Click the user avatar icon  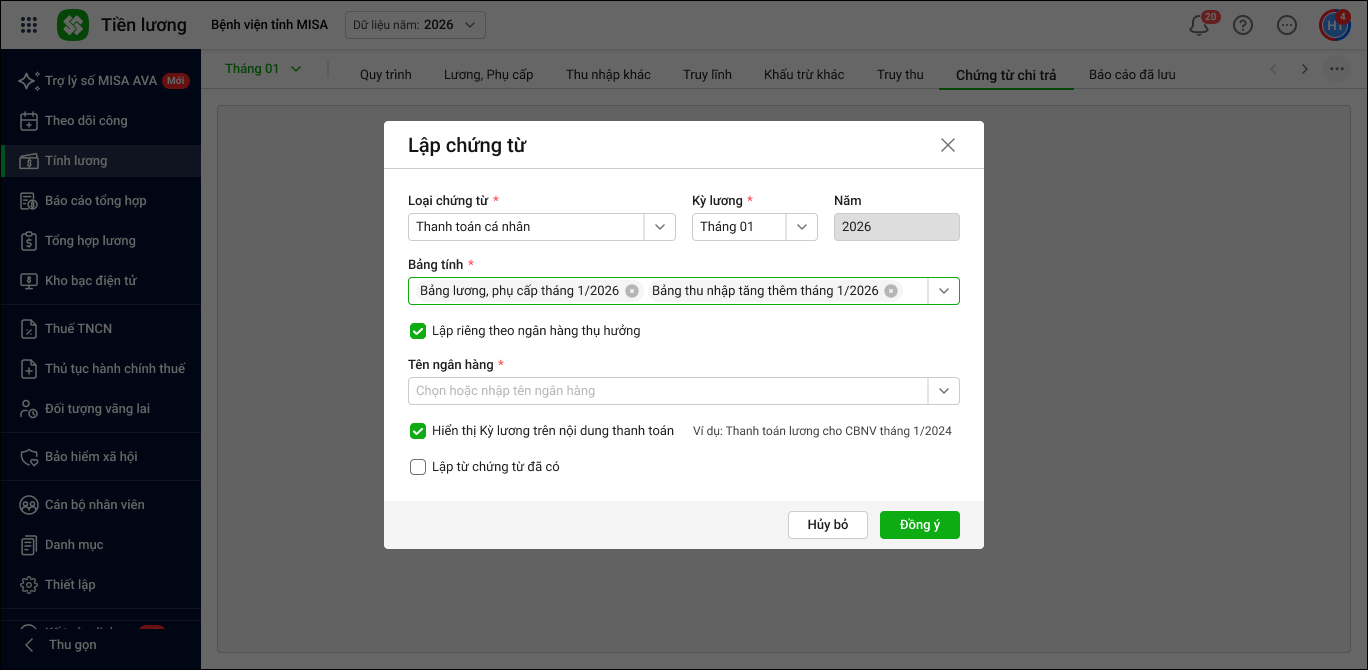click(x=1334, y=25)
